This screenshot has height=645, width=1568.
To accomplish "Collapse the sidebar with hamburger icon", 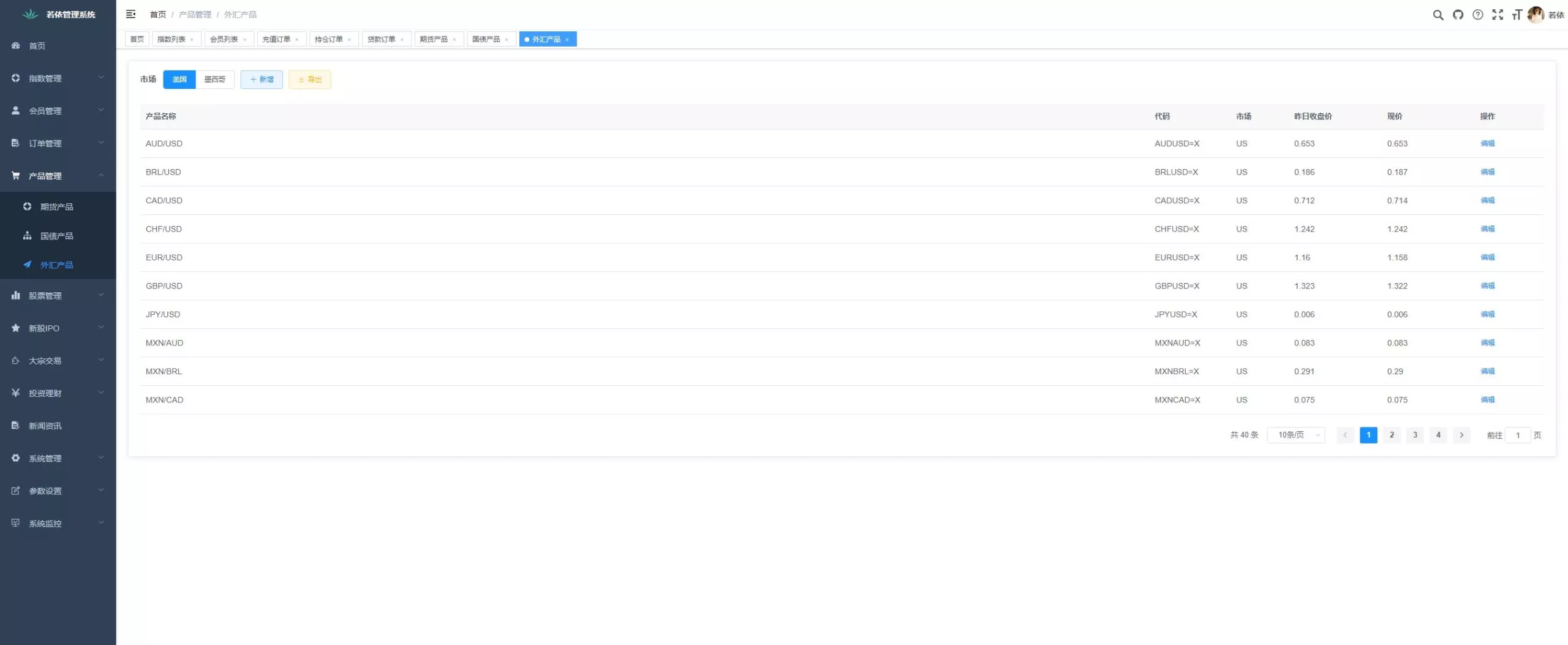I will 130,14.
